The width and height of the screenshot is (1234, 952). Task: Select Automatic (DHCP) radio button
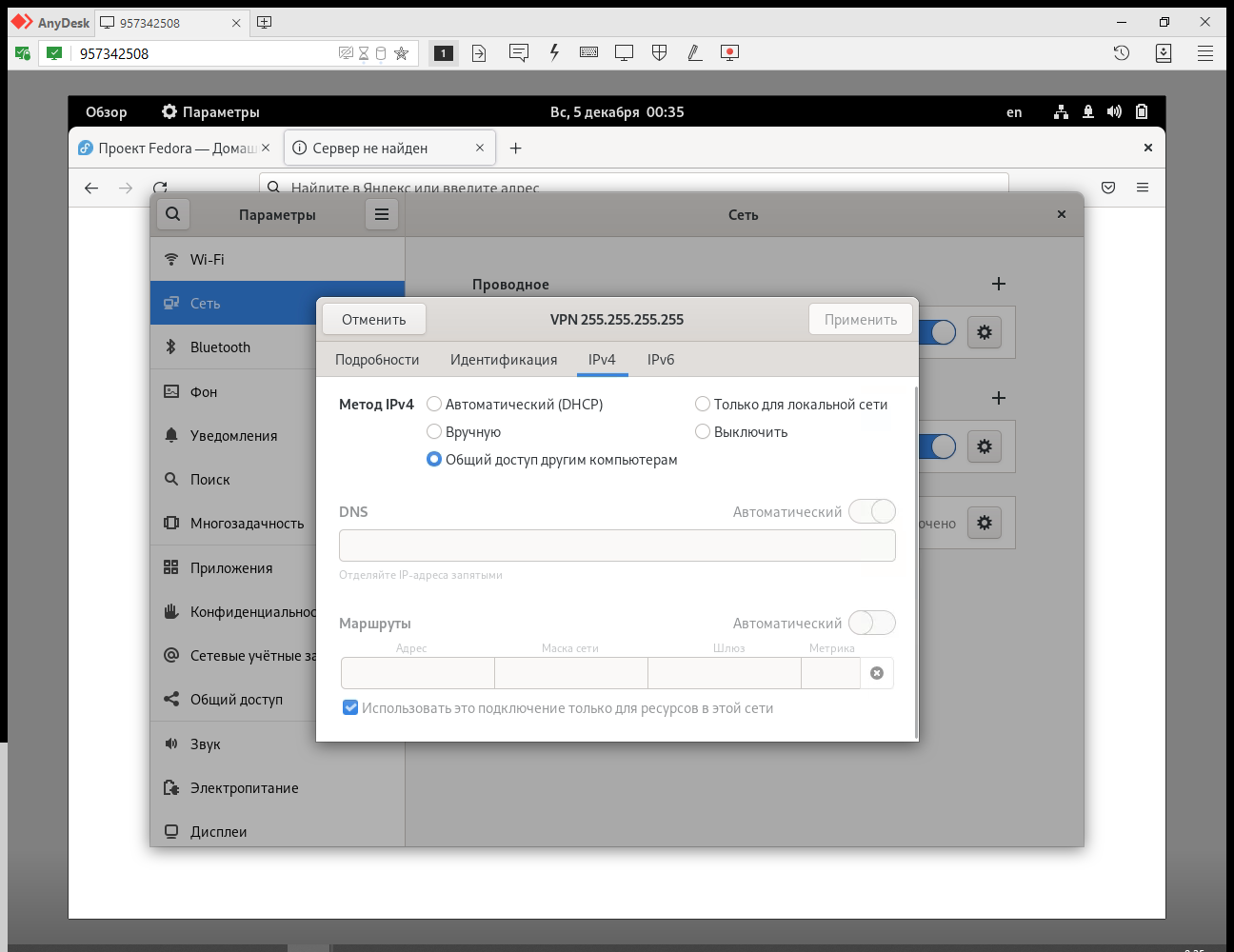(x=434, y=404)
